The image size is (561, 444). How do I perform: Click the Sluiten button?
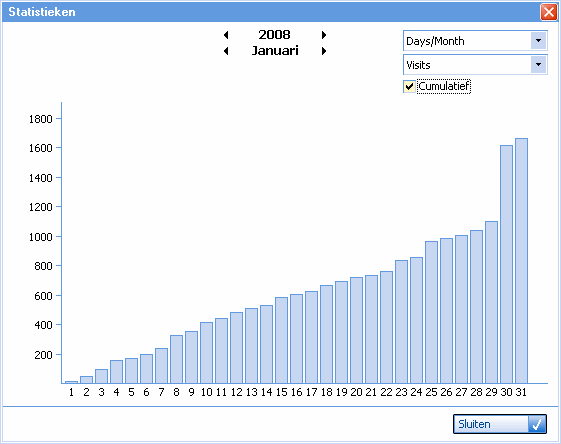tap(500, 424)
